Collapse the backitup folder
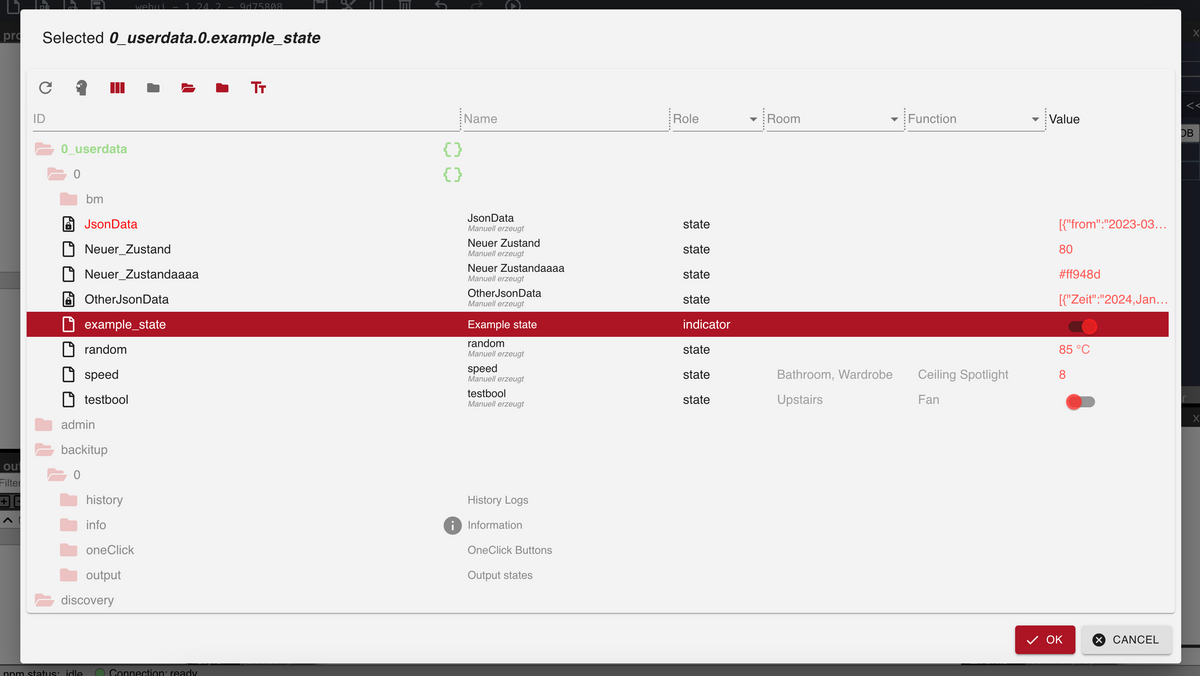This screenshot has width=1200, height=676. (43, 450)
